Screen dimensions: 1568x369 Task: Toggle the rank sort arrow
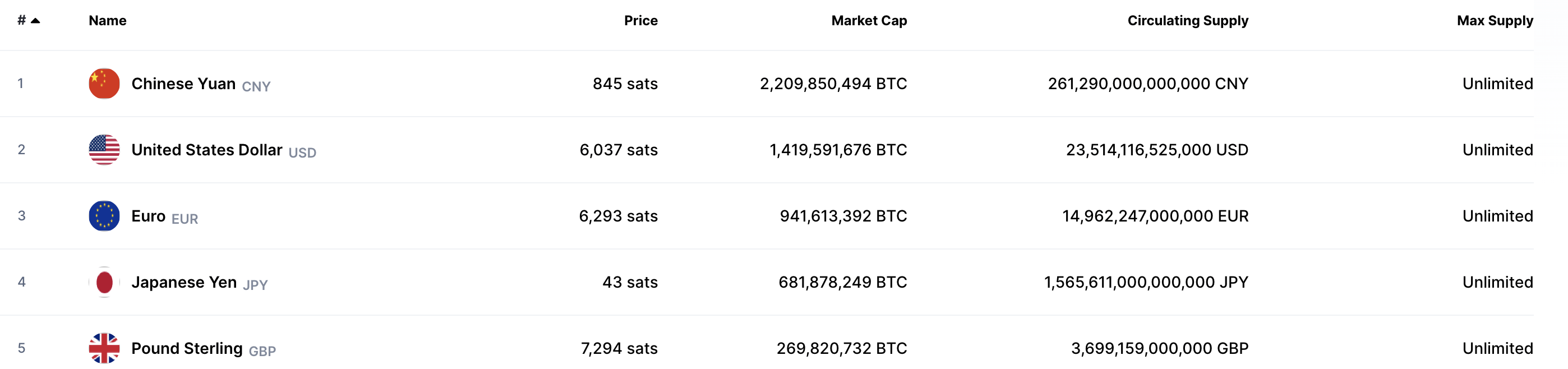(x=35, y=21)
